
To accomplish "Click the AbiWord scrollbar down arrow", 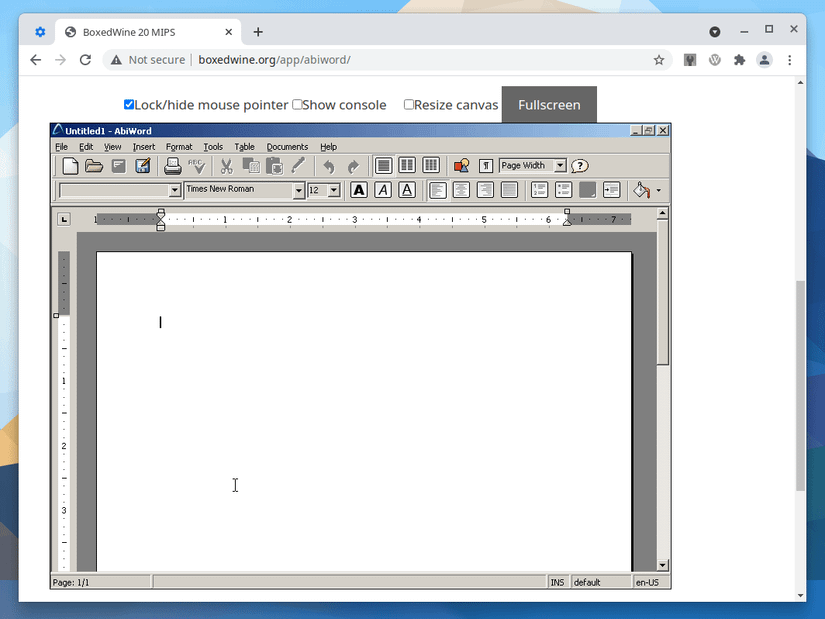I will pos(662,565).
